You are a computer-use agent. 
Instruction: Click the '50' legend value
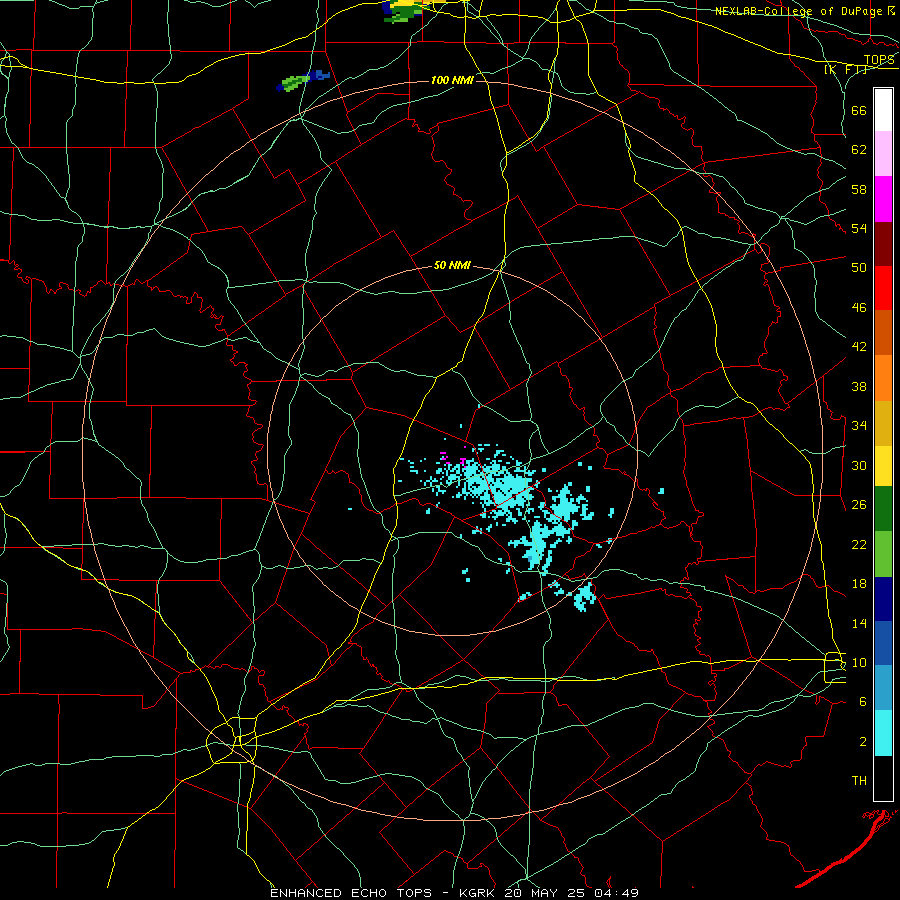(859, 268)
